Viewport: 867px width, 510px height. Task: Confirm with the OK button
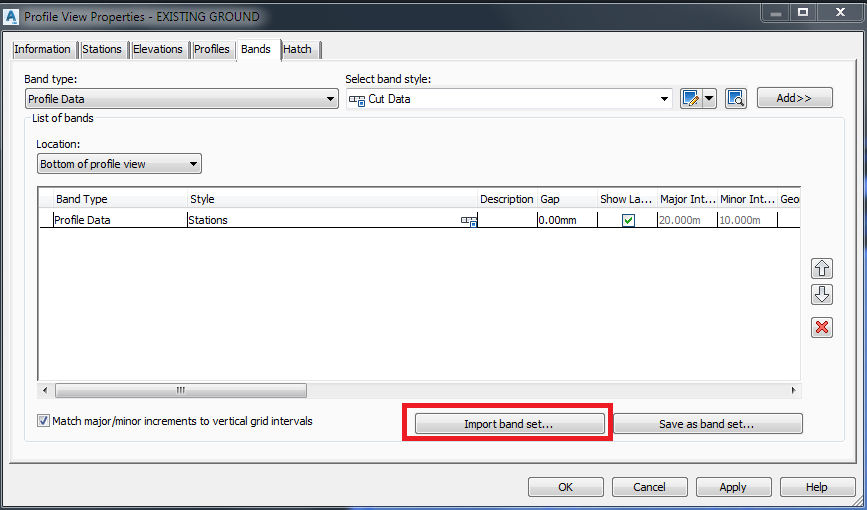coord(566,487)
